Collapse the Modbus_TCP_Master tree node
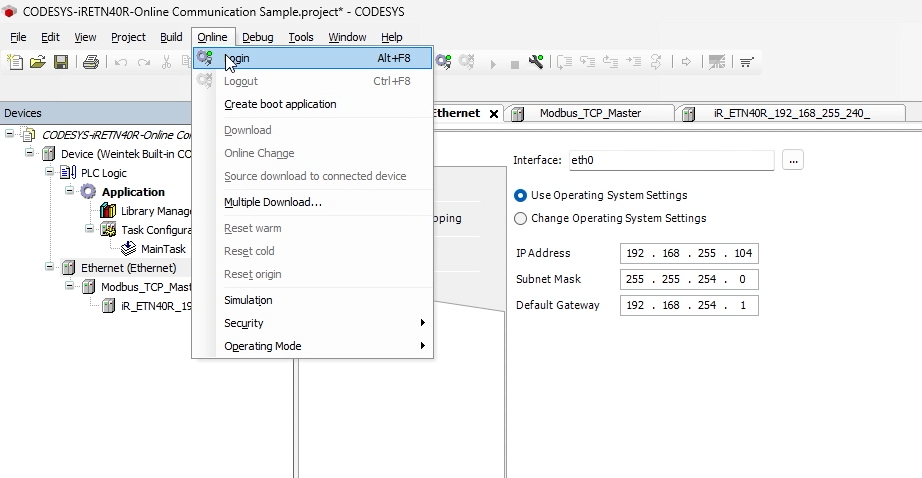Viewport: 922px width, 478px height. pyautogui.click(x=69, y=286)
